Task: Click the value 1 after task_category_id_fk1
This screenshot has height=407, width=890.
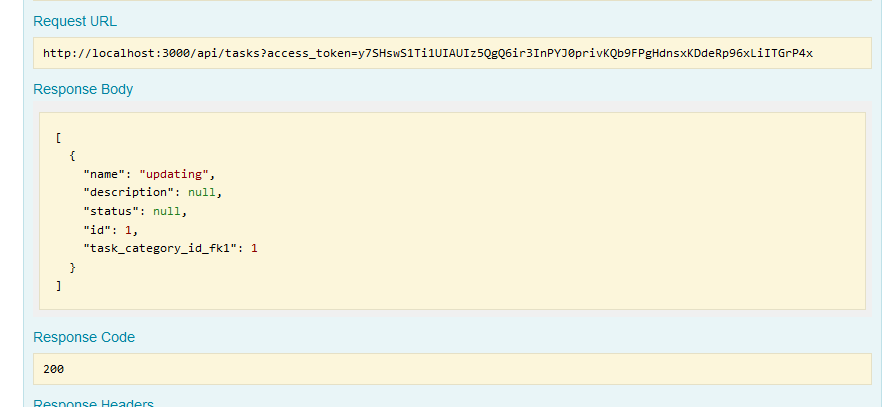Action: pos(254,248)
